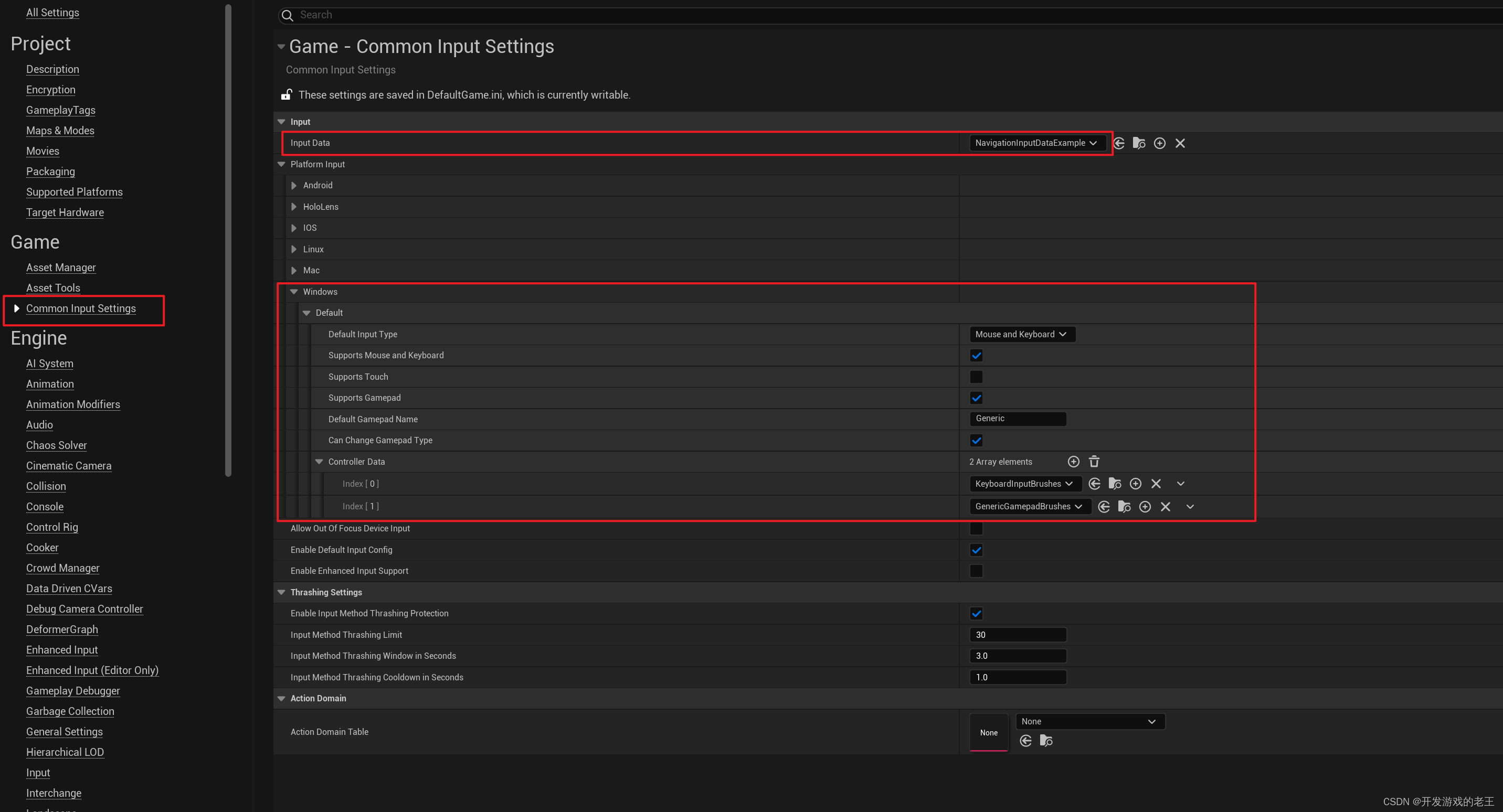Screen dimensions: 1503x812
Task: Browse to Input Data asset in Content Browser
Action: click(1138, 143)
